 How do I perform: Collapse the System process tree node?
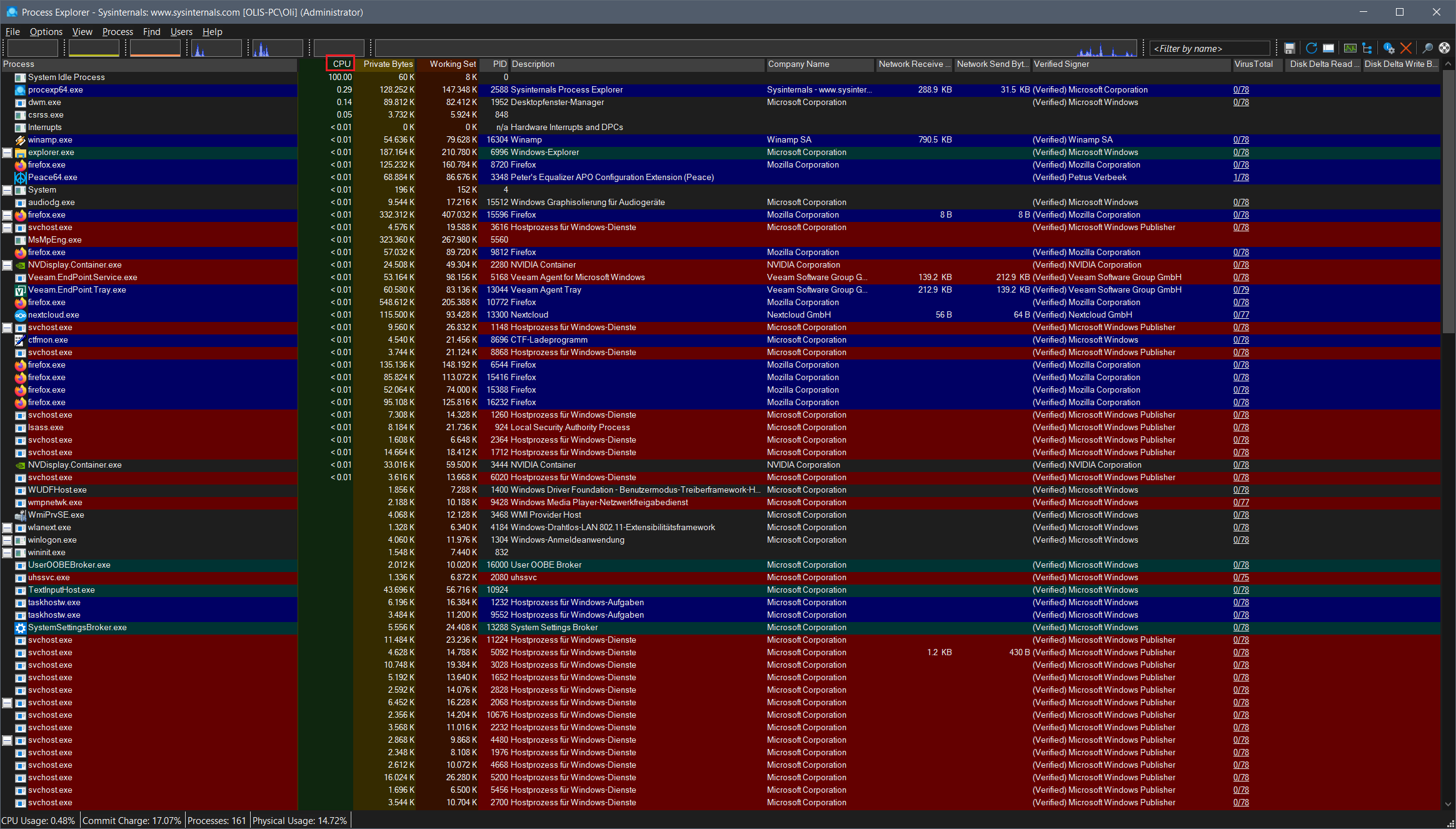(x=8, y=190)
